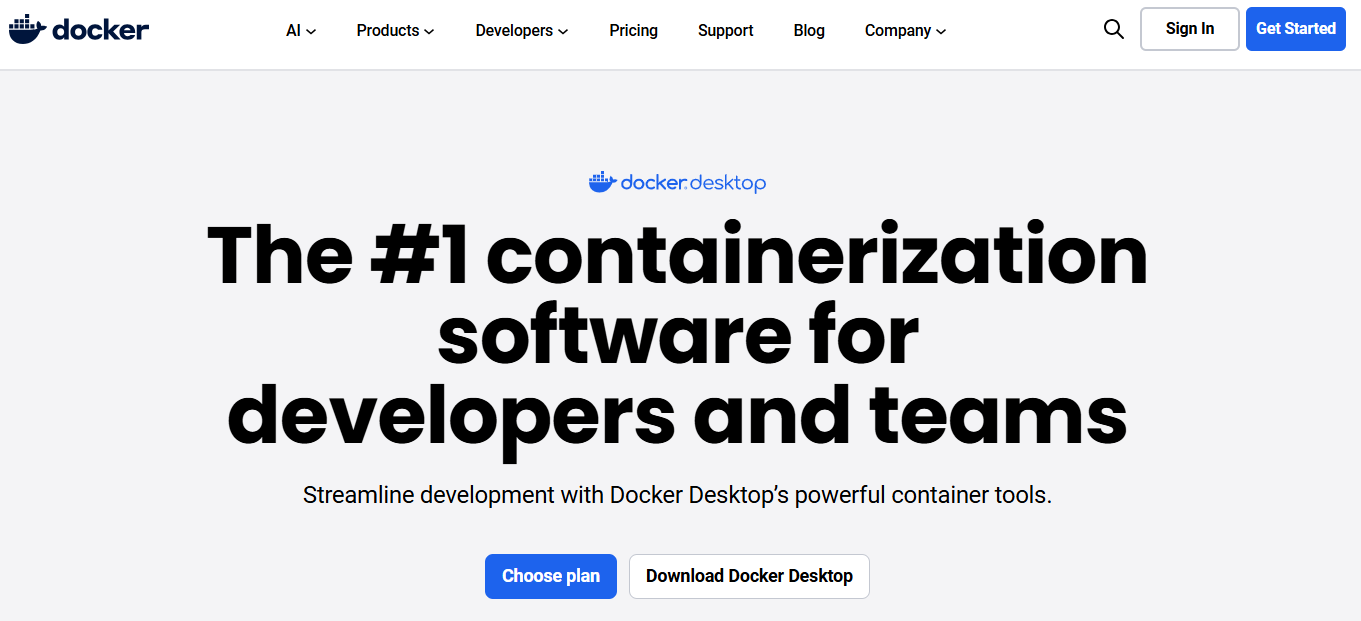Expand the Products dropdown menu
The image size is (1361, 621).
(x=395, y=31)
